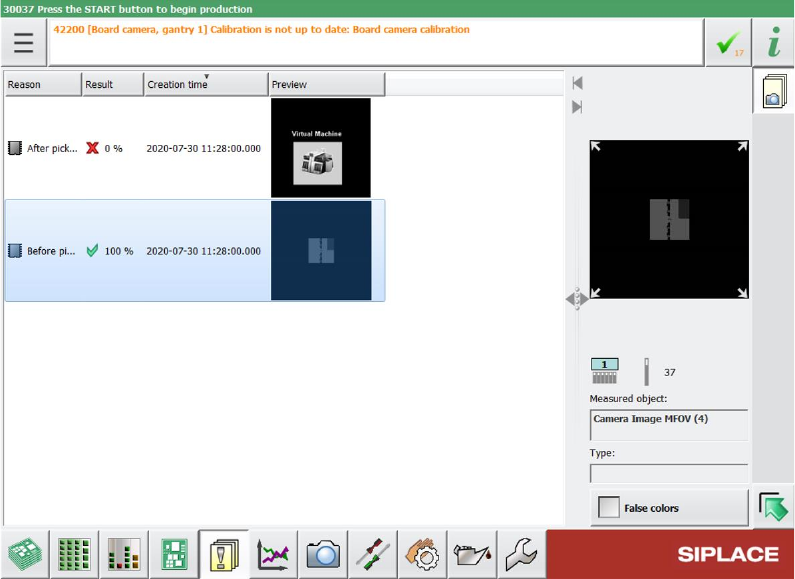The height and width of the screenshot is (579, 795).
Task: Open the stacked boards overview tab
Action: pos(25,554)
